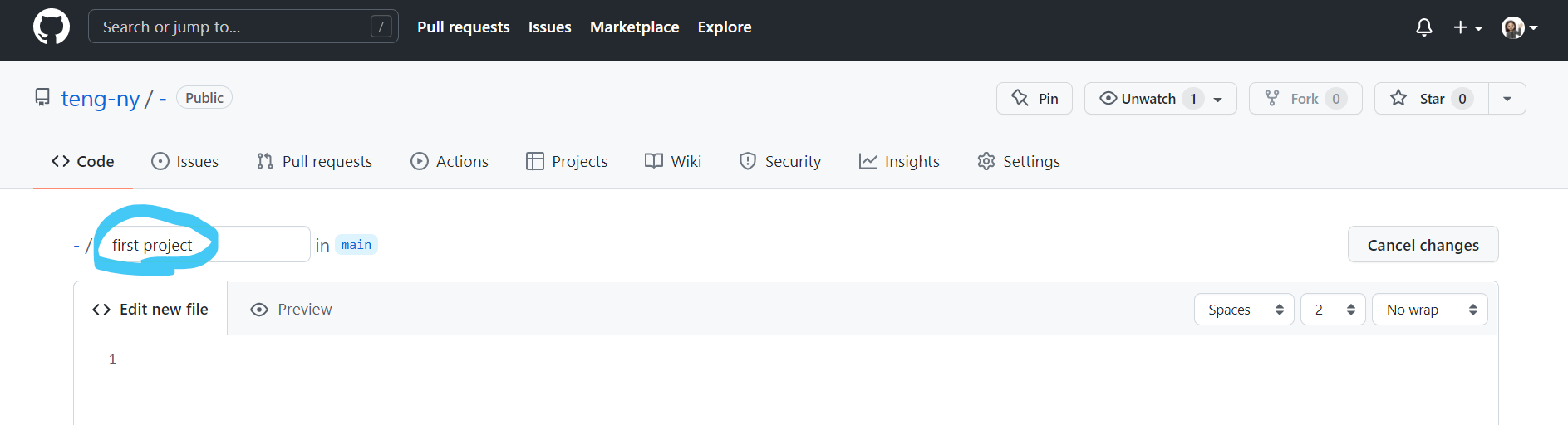Open the repository Issues tab
This screenshot has height=425, width=1568.
184,161
